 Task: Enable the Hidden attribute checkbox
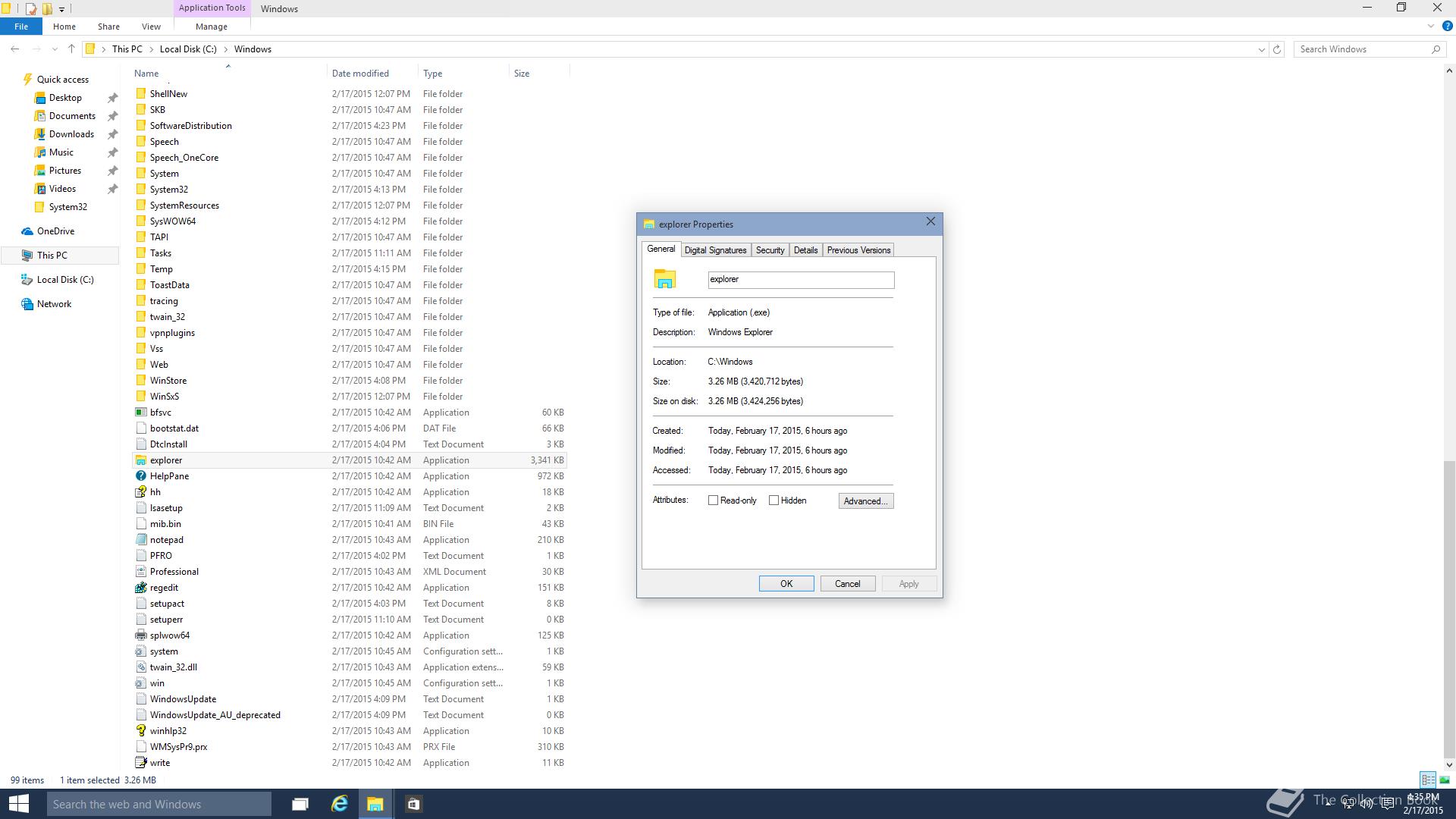click(x=773, y=500)
